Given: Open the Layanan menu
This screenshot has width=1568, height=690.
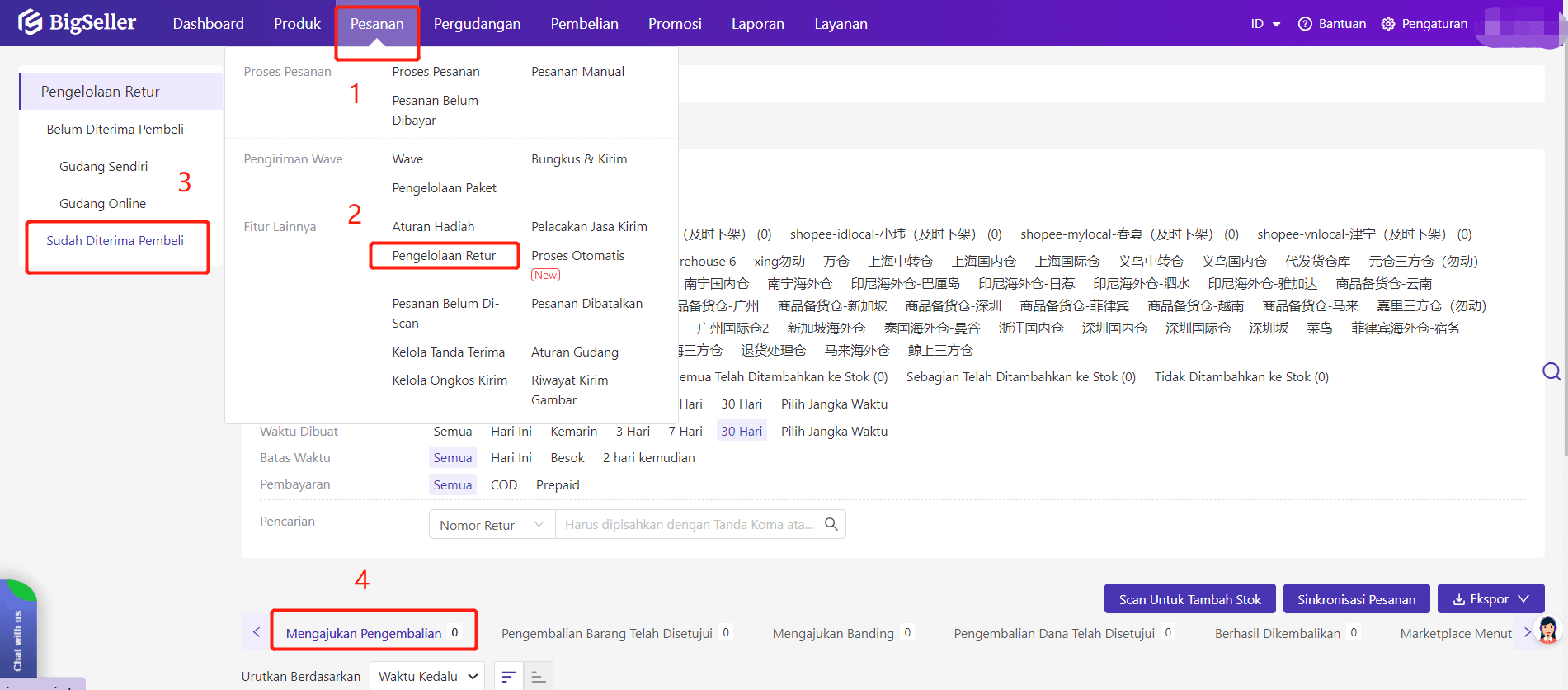Looking at the screenshot, I should (x=841, y=24).
